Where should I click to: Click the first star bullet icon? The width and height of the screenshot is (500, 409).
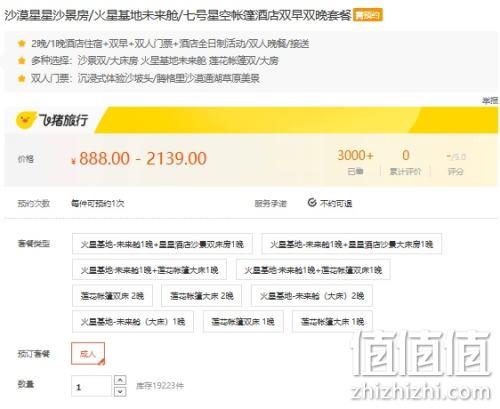click(22, 43)
